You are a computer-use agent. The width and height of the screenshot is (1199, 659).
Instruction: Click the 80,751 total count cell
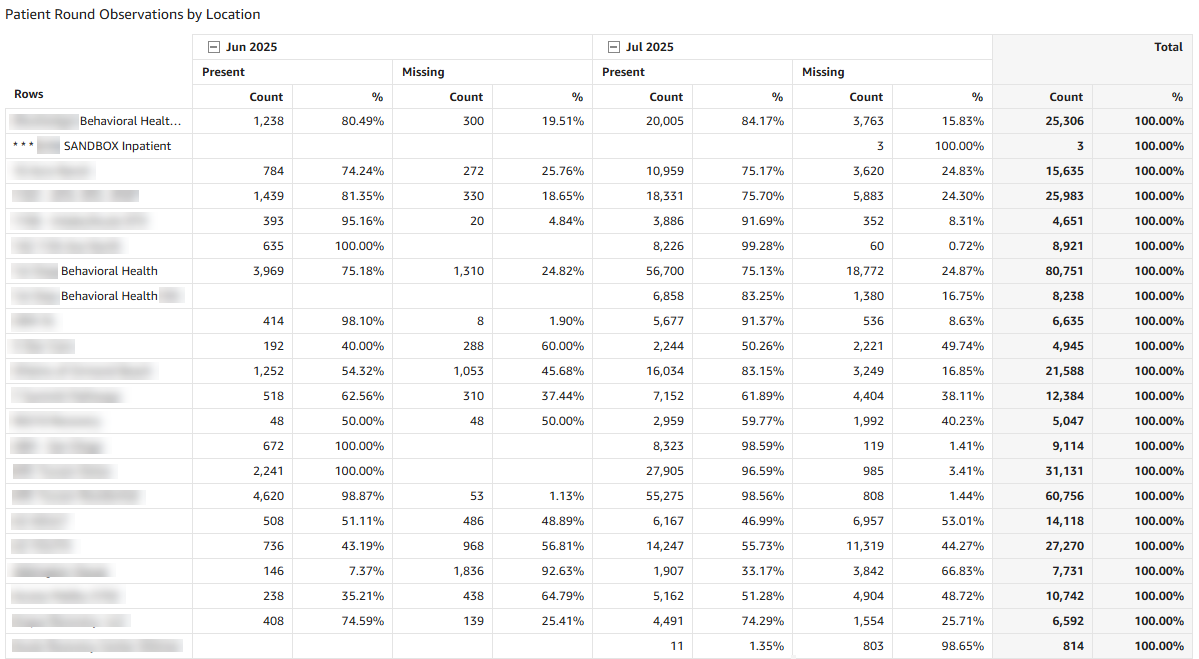point(1062,271)
